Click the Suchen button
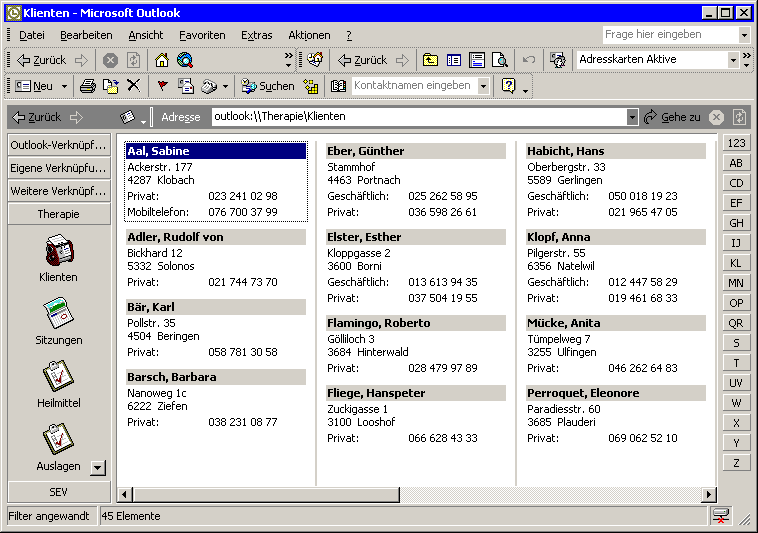Viewport: 758px width, 533px height. point(268,86)
